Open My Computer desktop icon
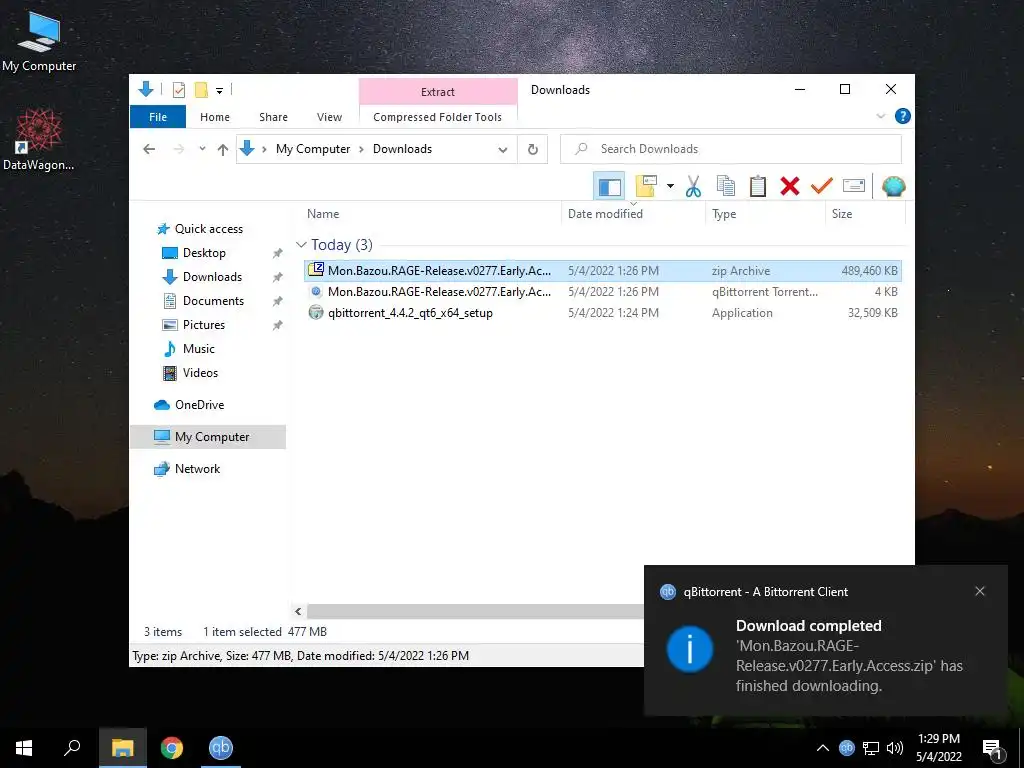This screenshot has height=768, width=1024. click(x=39, y=41)
